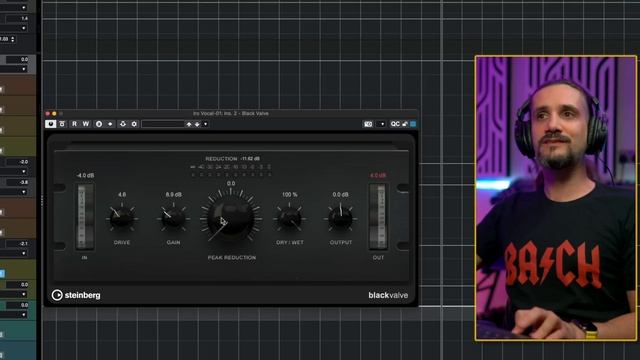Open dropdown below the 1.4 value

[x=23, y=29]
